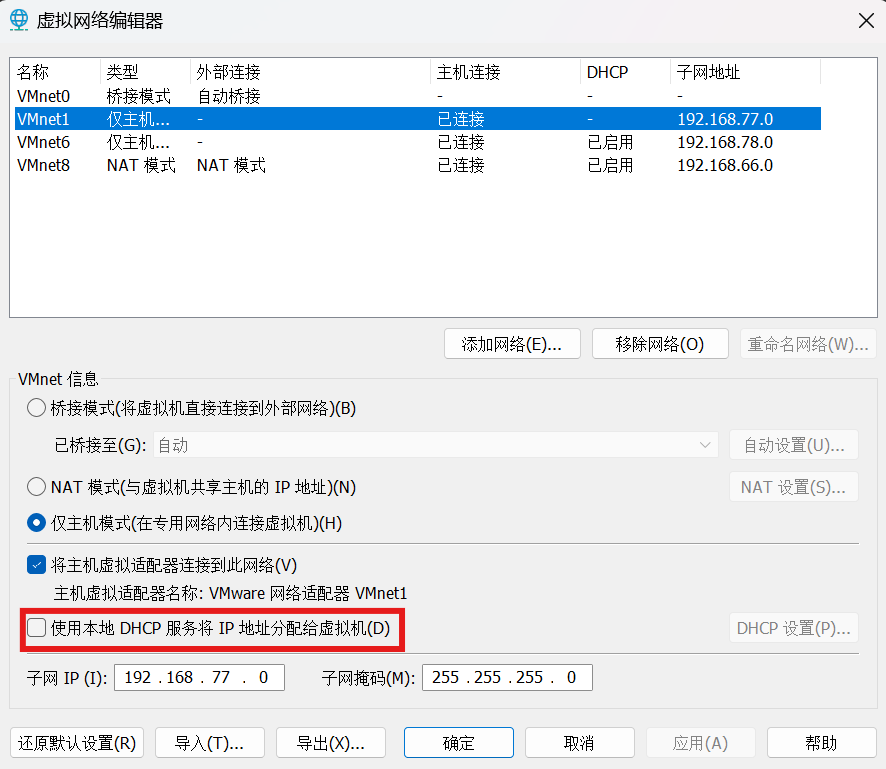Select the VMnet8 NAT network row
886x769 pixels.
(418, 166)
